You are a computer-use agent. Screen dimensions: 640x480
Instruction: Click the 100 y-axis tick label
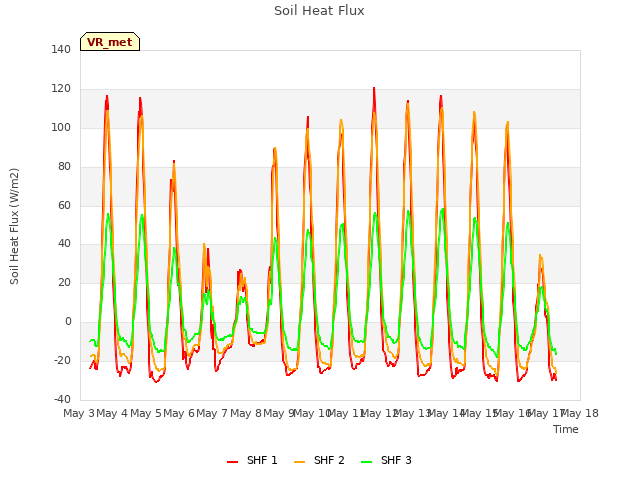[61, 127]
